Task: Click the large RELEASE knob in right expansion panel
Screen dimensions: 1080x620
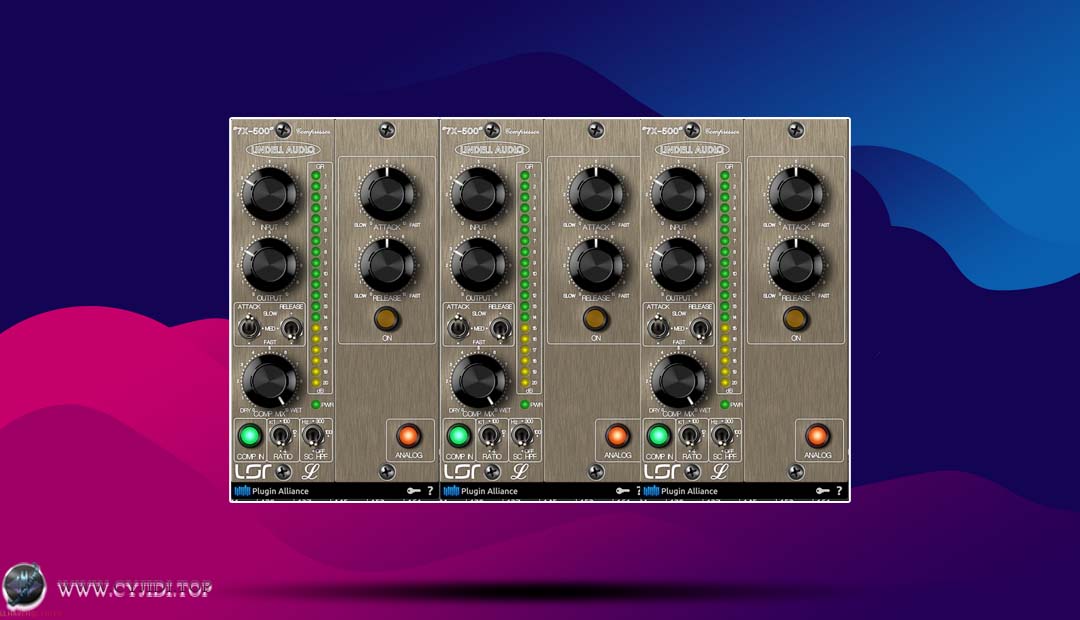Action: pyautogui.click(x=796, y=265)
